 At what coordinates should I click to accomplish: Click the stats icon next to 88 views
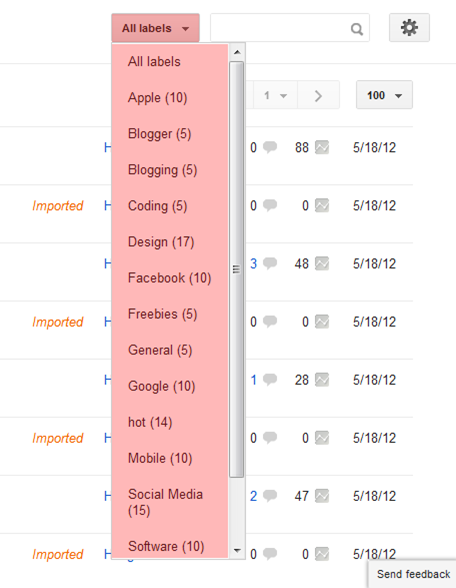click(322, 147)
